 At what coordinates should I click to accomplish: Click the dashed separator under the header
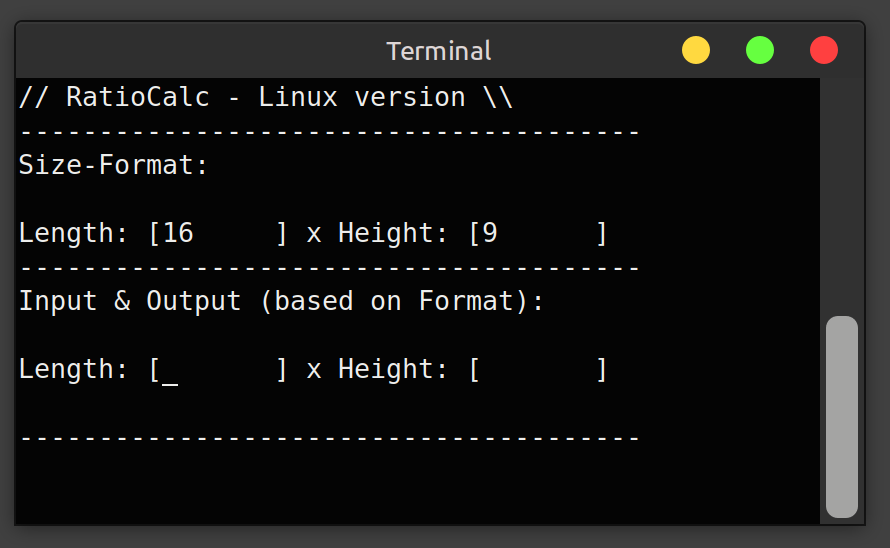click(330, 132)
